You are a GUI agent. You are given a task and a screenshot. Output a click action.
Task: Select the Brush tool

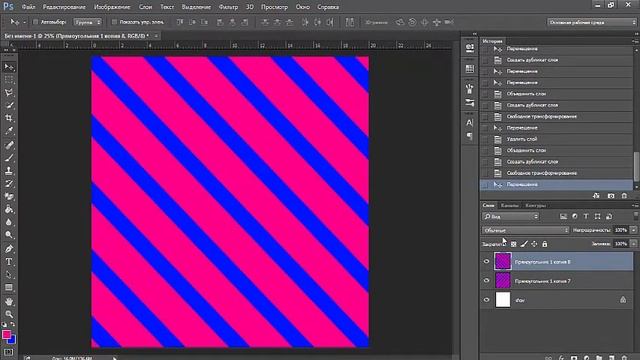coord(9,158)
